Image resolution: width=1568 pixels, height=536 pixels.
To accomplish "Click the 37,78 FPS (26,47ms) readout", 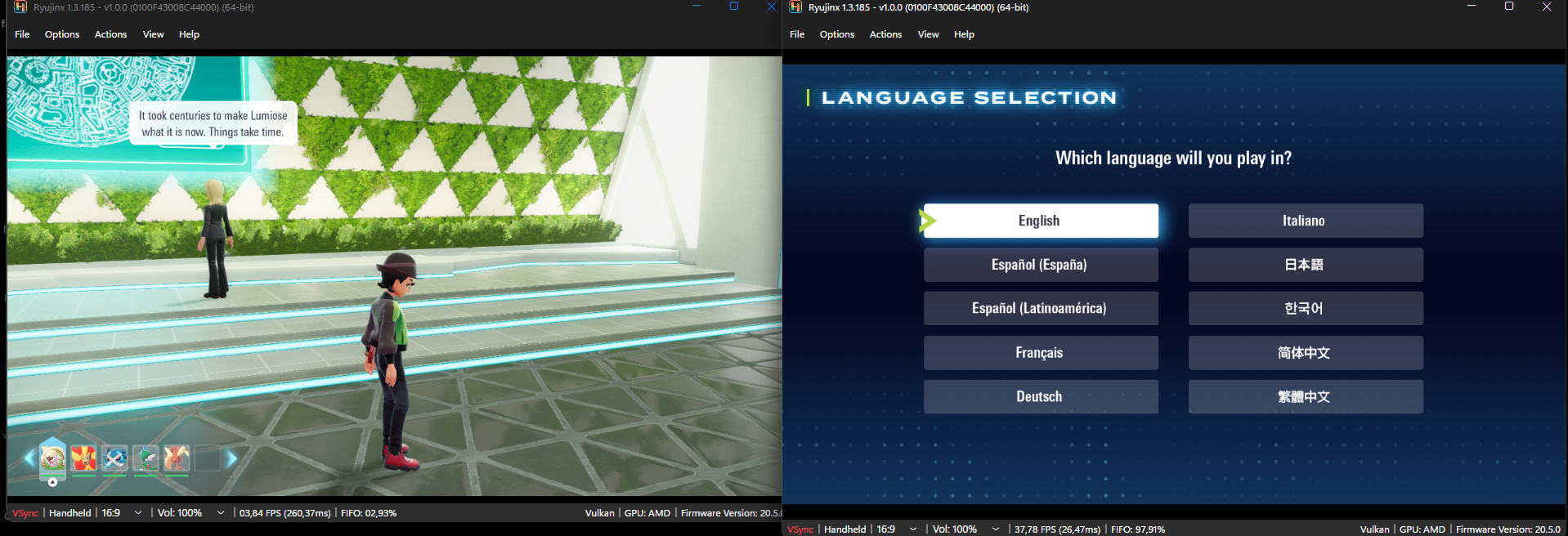I will coord(1057,529).
